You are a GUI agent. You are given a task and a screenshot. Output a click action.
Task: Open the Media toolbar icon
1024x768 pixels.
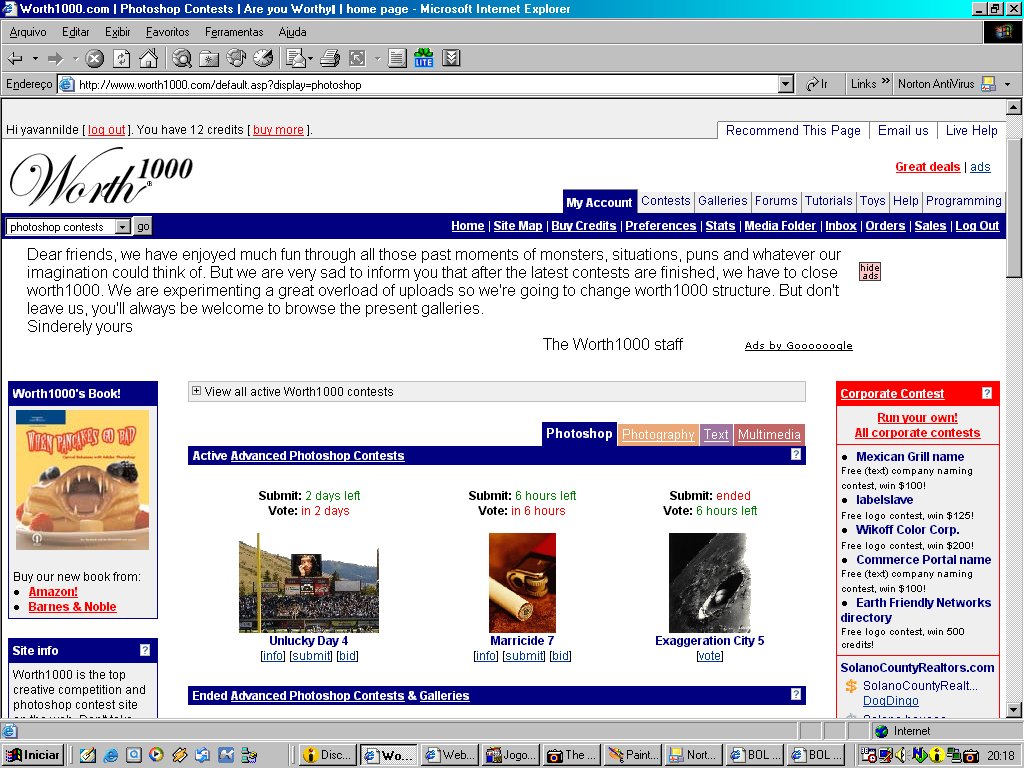click(236, 59)
